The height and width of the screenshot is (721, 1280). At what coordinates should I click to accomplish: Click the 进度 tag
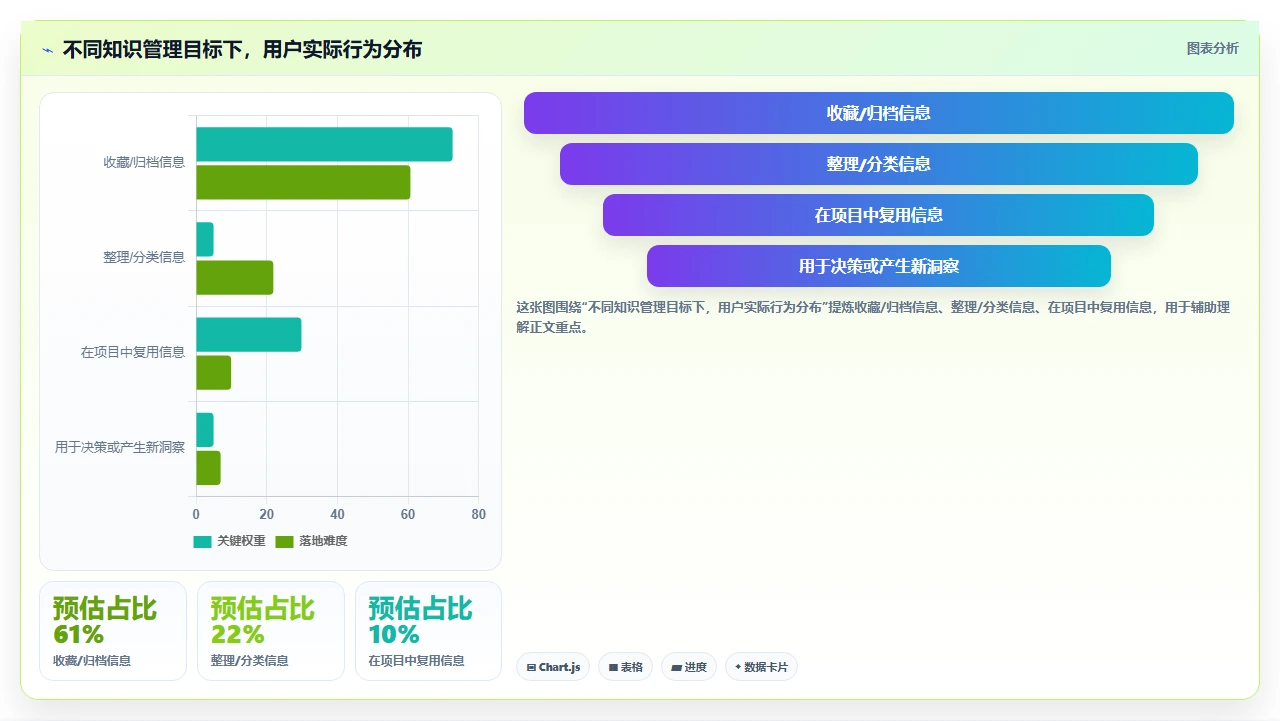point(688,667)
